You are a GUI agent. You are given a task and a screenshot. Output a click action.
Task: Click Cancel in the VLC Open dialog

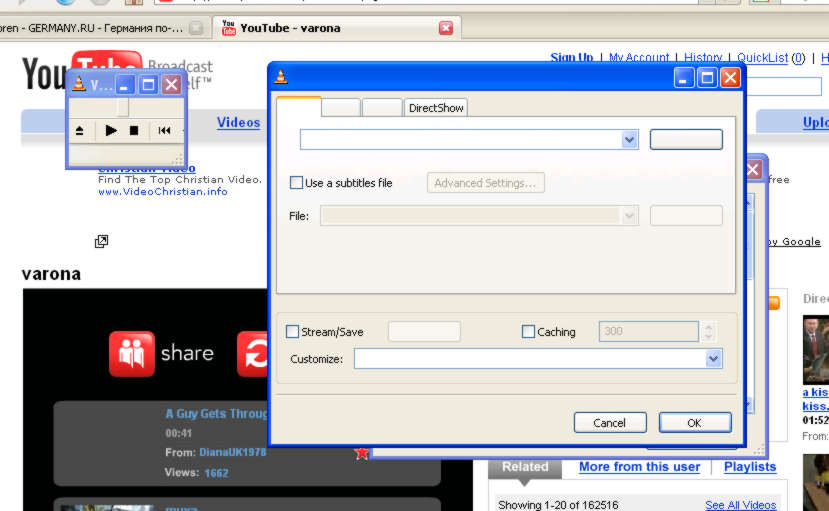coord(610,423)
